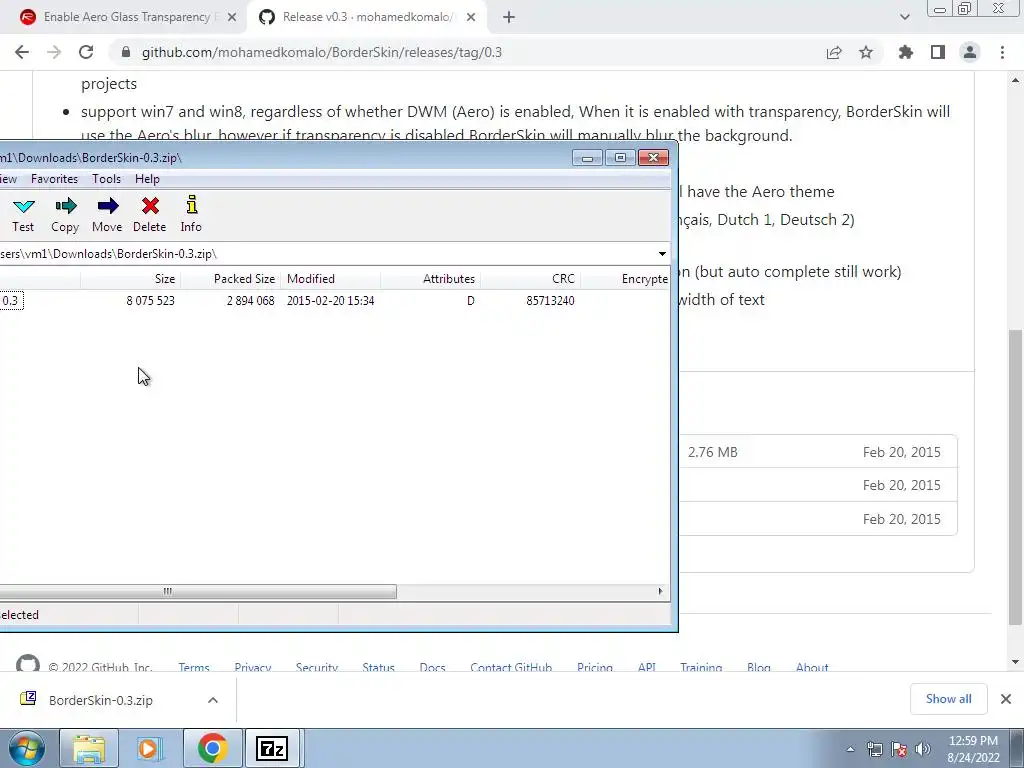
Task: Open the Windows Start button
Action: pos(27,748)
